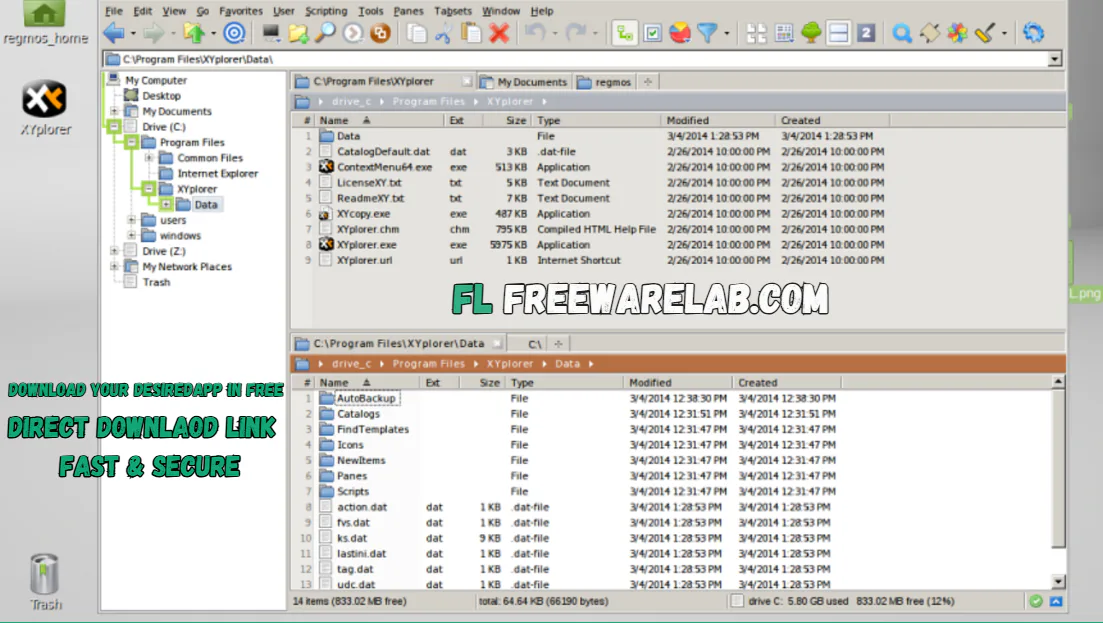This screenshot has height=623, width=1103.
Task: Open the Configuration gear icon
Action: coord(1031,32)
